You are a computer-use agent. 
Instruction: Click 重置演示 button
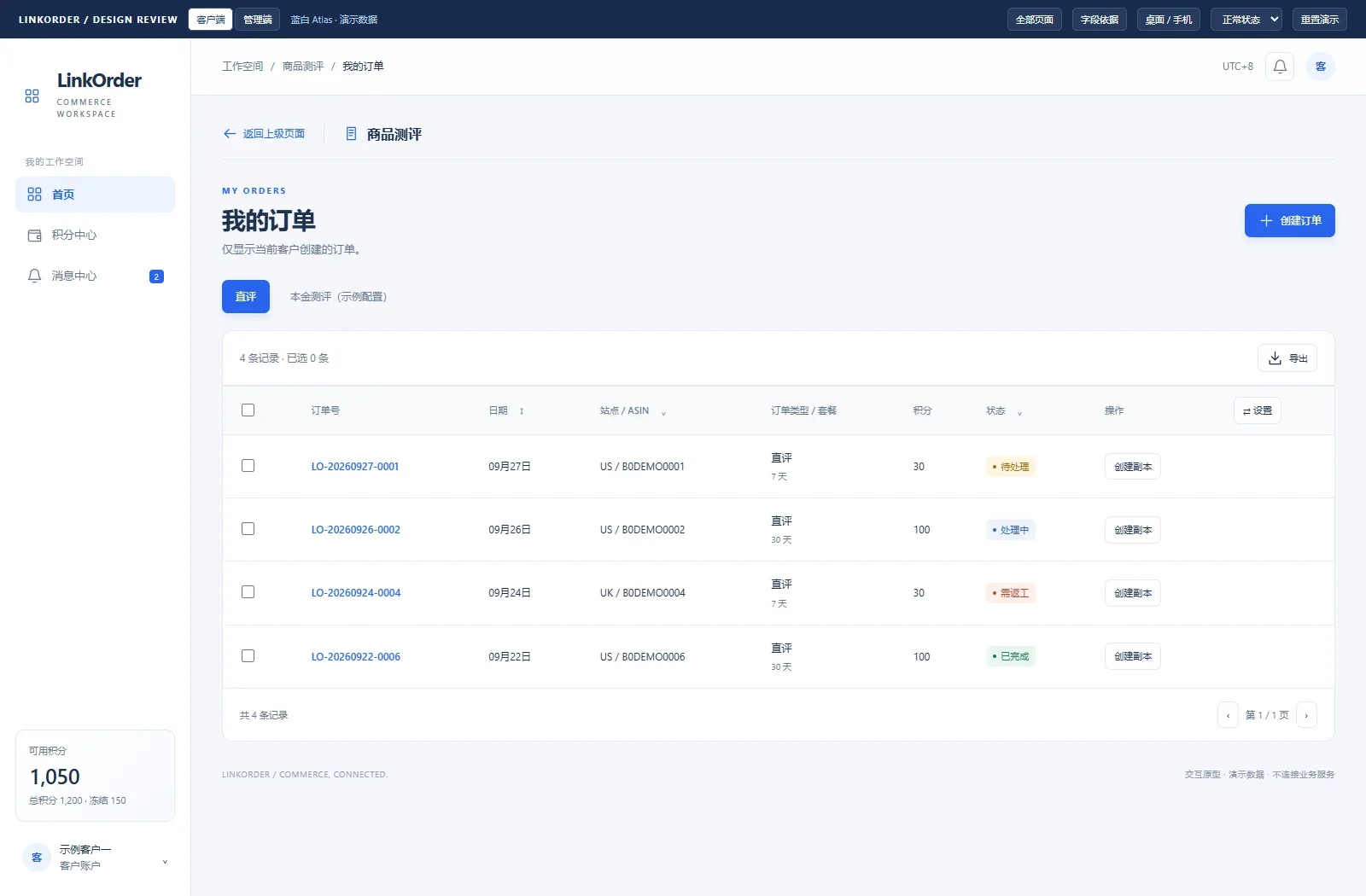click(1320, 20)
